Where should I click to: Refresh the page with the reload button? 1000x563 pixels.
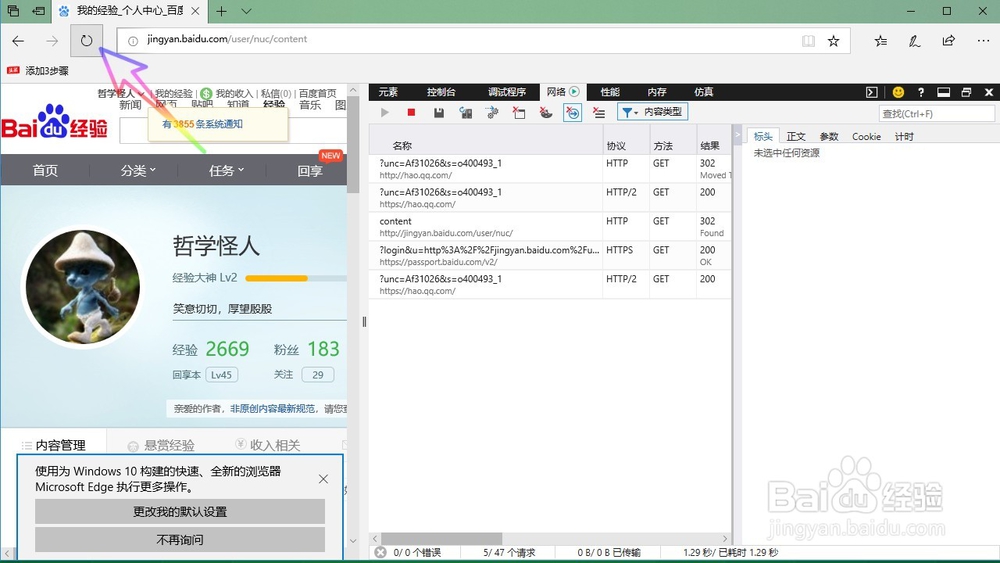86,41
